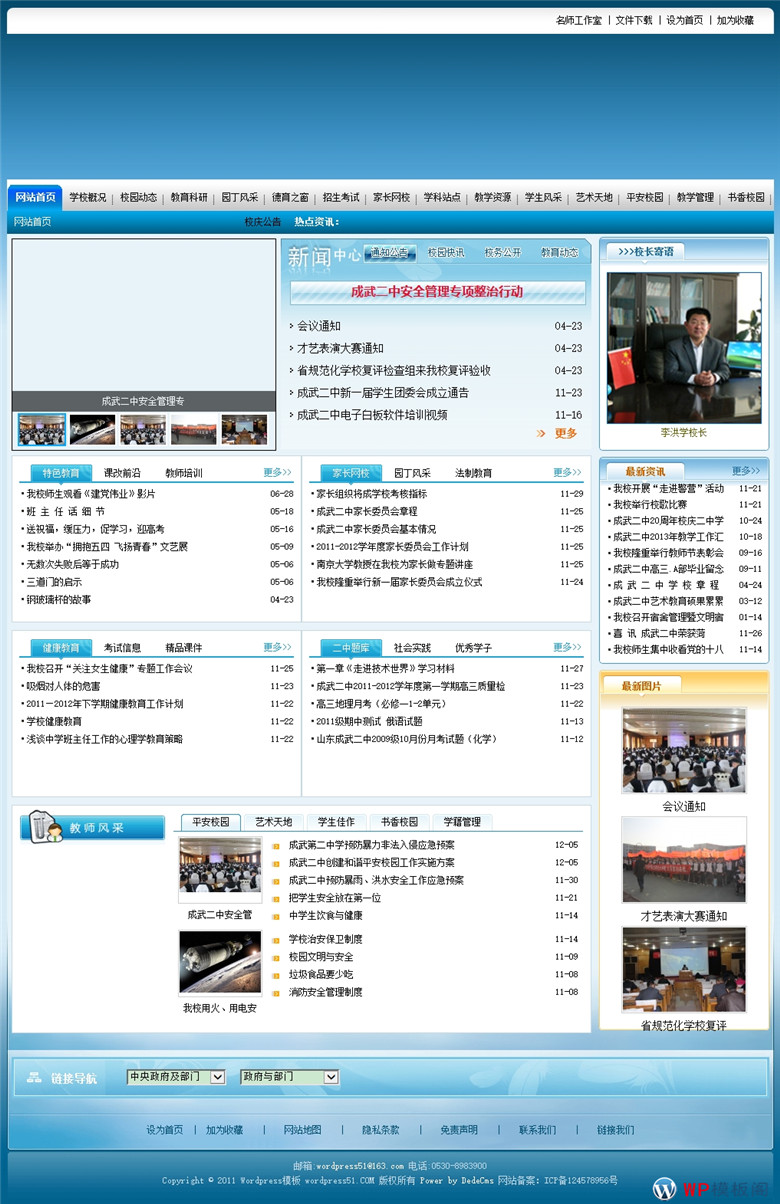Select the 社会实践 tab
Viewport: 780px width, 1204px height.
[x=412, y=648]
